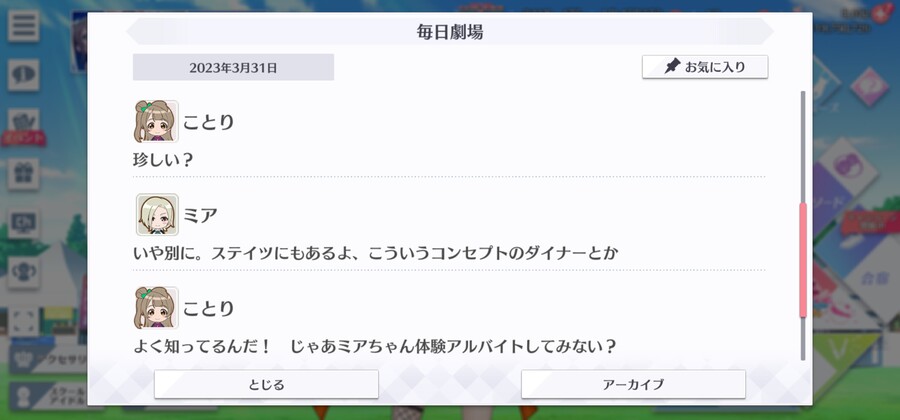Click the 毎日劇場 title banner

click(450, 32)
